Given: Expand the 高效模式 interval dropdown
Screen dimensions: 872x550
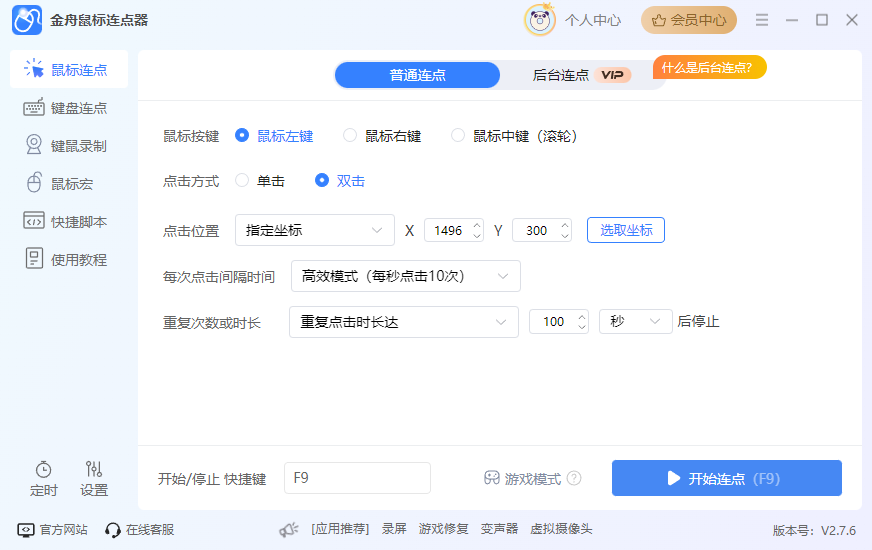Looking at the screenshot, I should (x=406, y=276).
